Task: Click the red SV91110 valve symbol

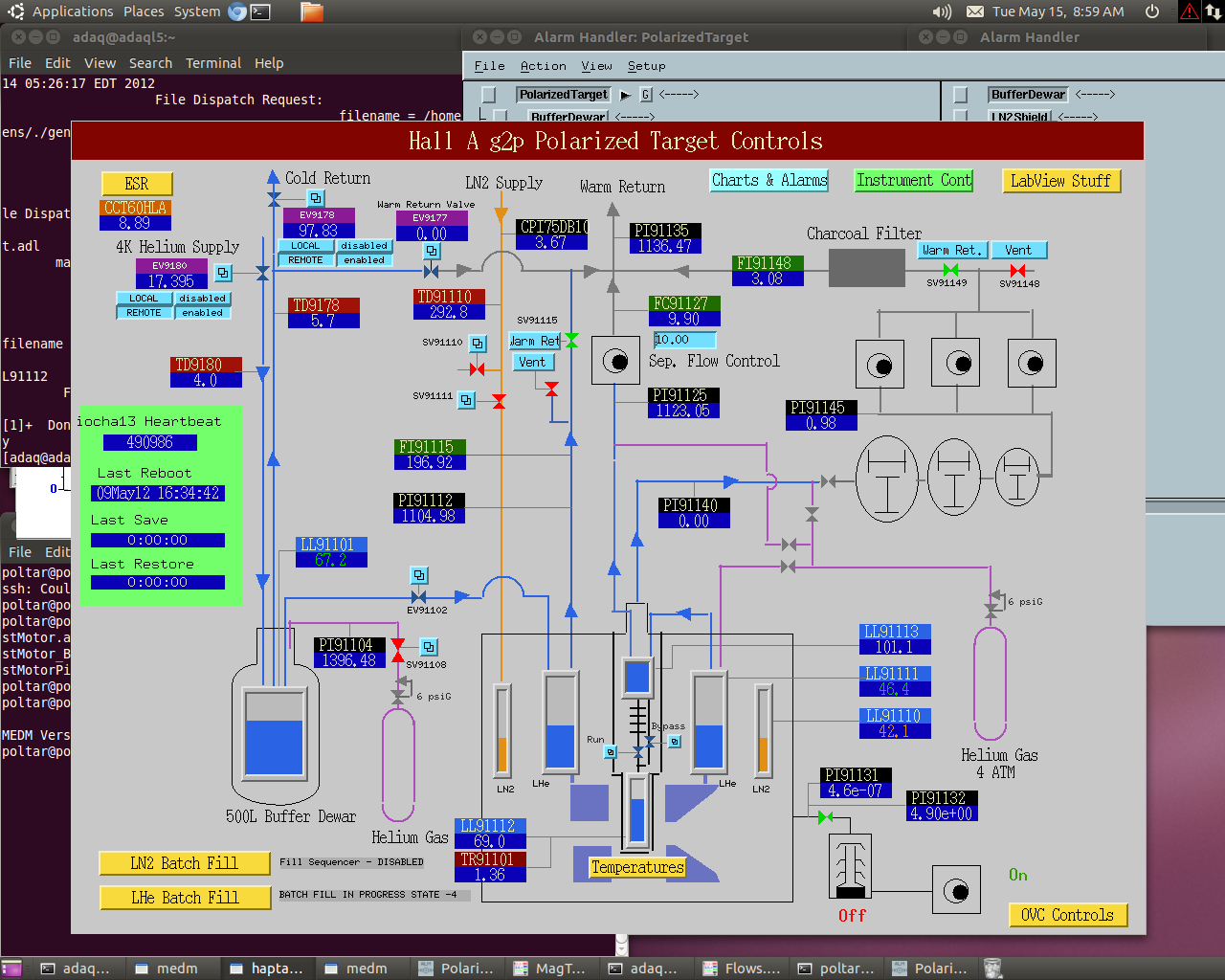Action: click(477, 369)
